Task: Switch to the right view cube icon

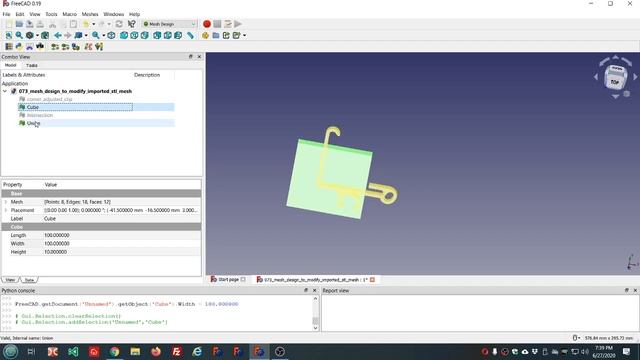Action: 145,36
